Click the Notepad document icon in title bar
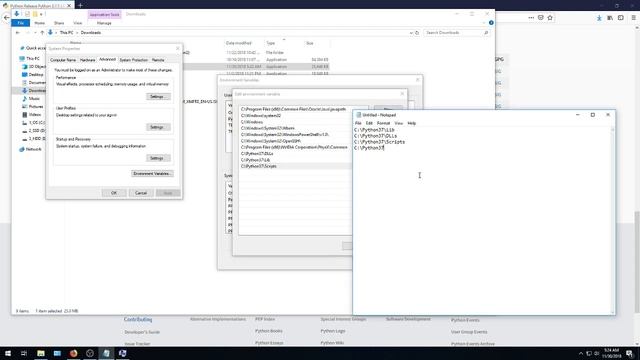The width and height of the screenshot is (640, 360). pos(359,115)
